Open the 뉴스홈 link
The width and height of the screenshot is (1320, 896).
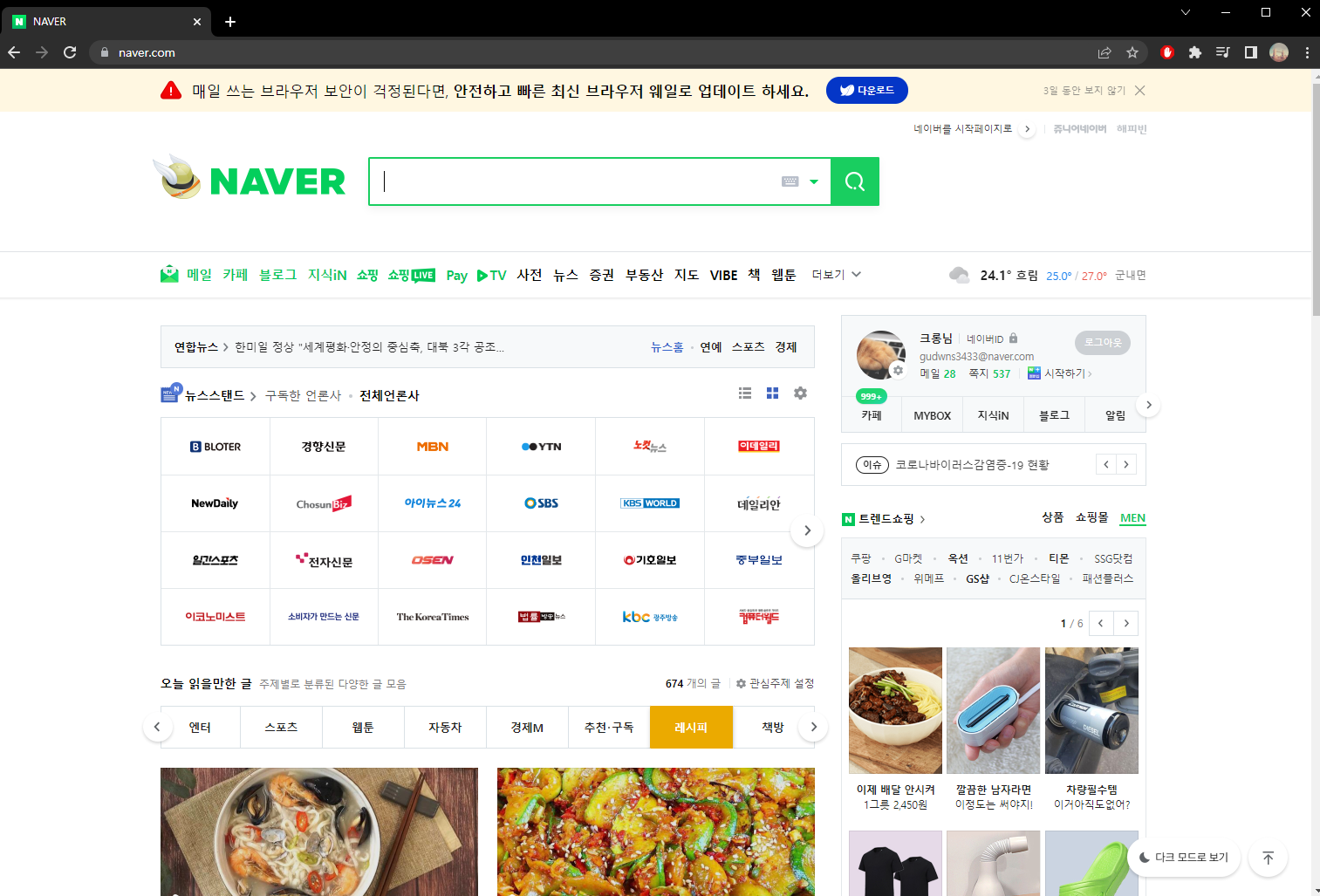tap(667, 347)
